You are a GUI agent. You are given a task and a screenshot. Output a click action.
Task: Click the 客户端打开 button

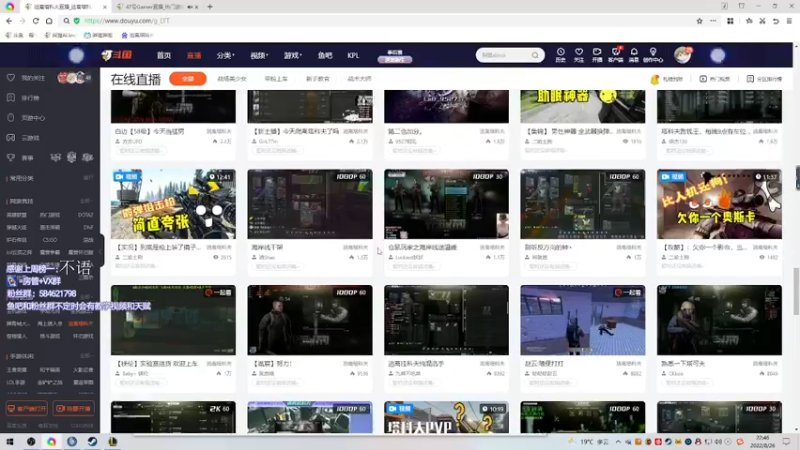click(x=27, y=409)
